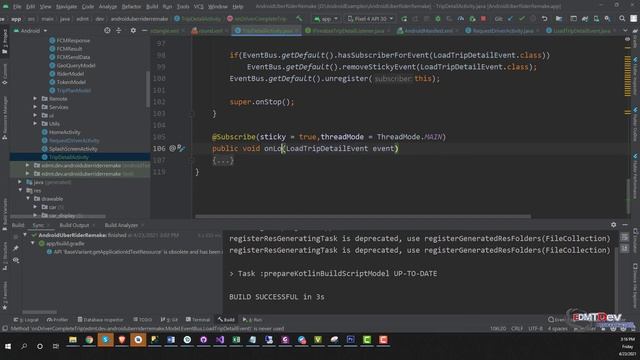
Task: Show hidden editor tabs dropdown arrow
Action: pos(625,31)
